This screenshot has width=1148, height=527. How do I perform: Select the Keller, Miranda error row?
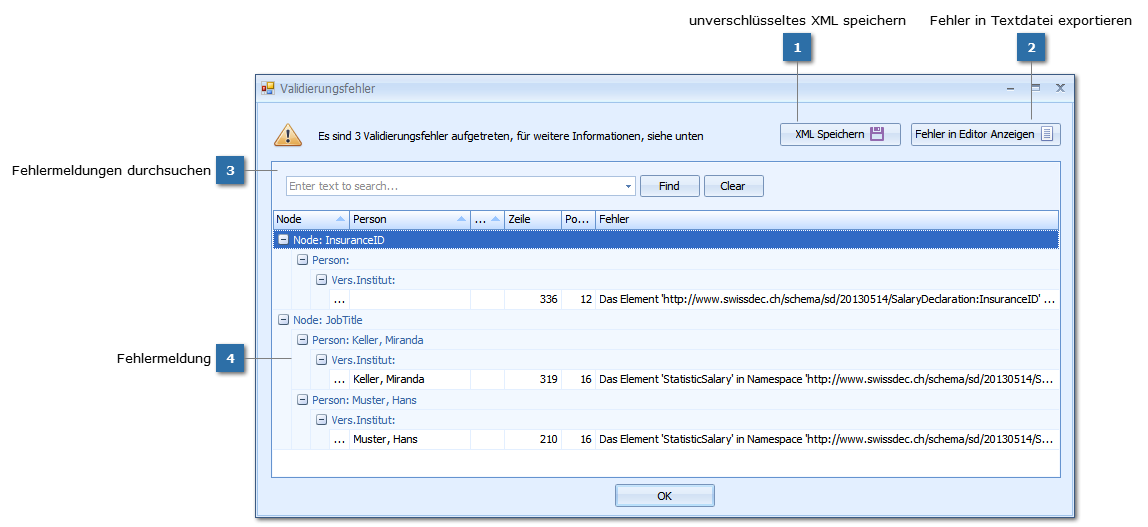point(700,379)
